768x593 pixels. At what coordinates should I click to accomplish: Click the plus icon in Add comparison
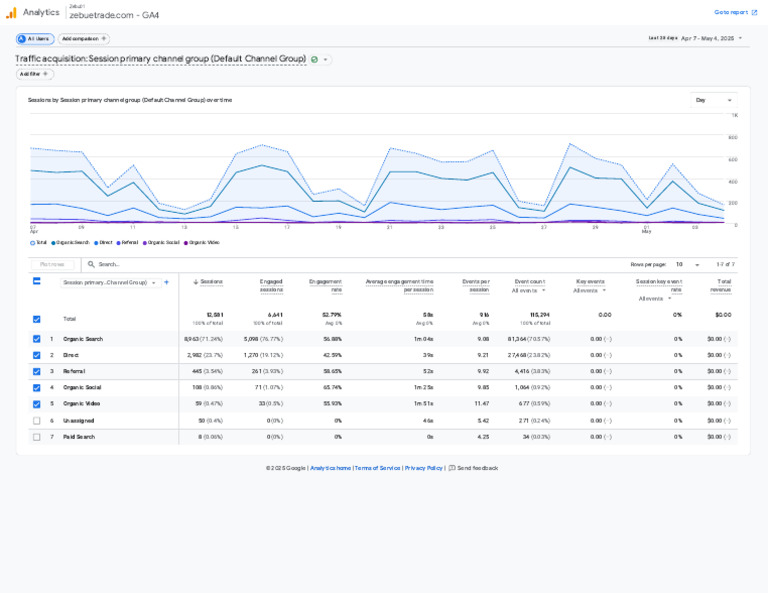pyautogui.click(x=103, y=39)
